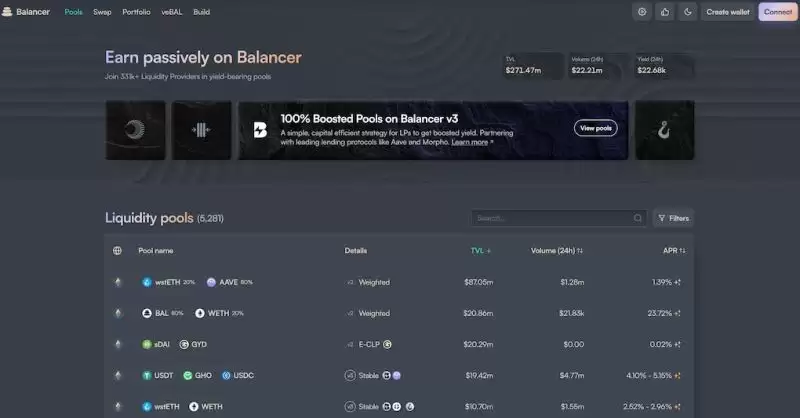Screen dimensions: 800x418
Task: Open the settings gear icon
Action: tap(642, 12)
